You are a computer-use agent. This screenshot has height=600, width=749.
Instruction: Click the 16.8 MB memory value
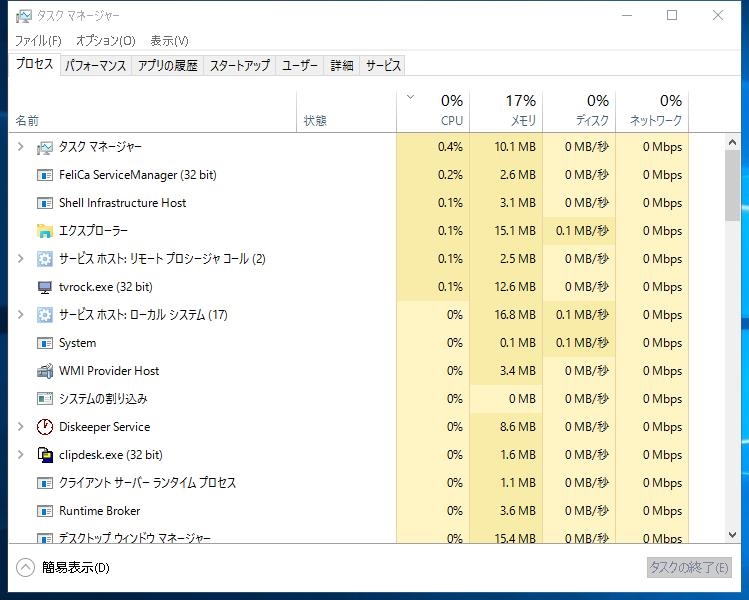[515, 315]
